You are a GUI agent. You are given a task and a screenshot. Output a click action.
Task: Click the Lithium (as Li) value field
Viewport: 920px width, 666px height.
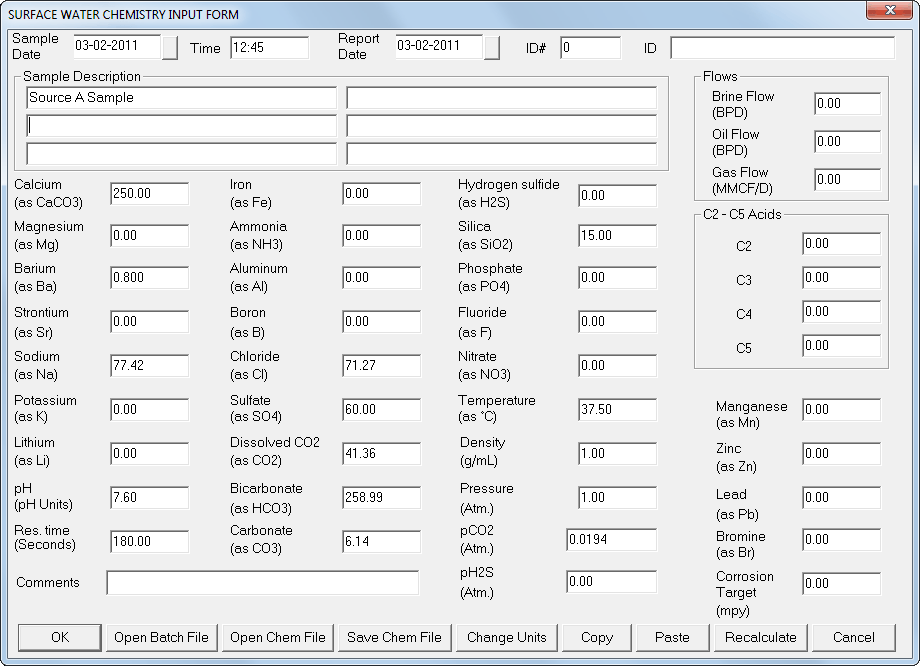[150, 454]
